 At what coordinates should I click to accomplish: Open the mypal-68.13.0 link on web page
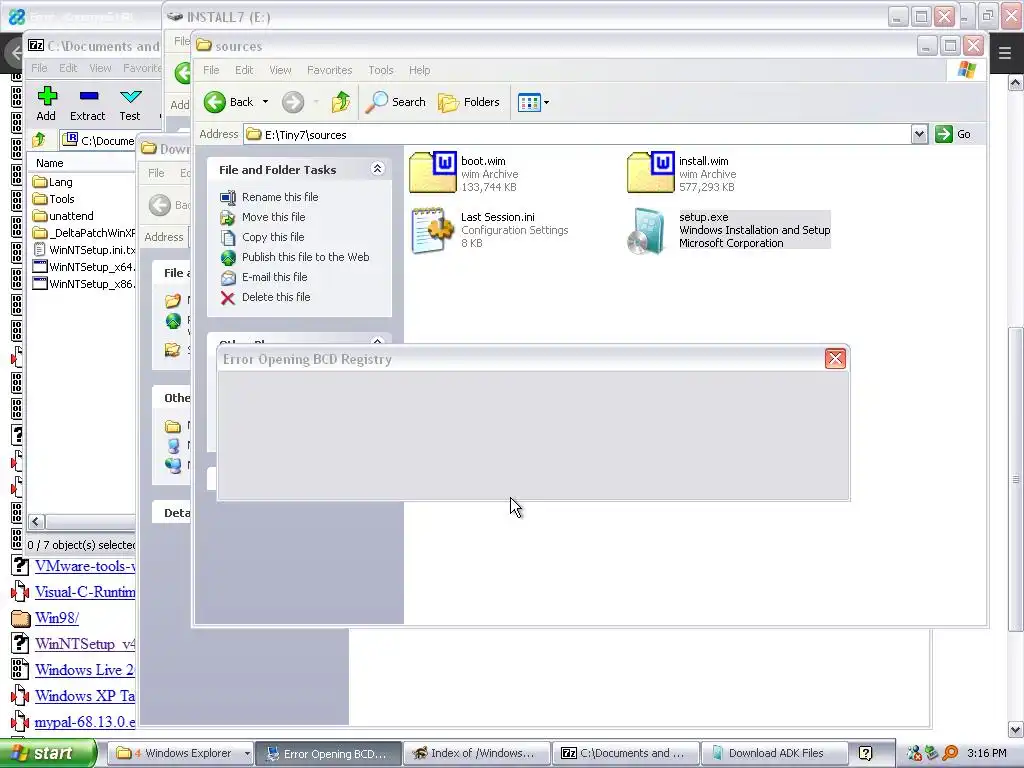point(85,722)
